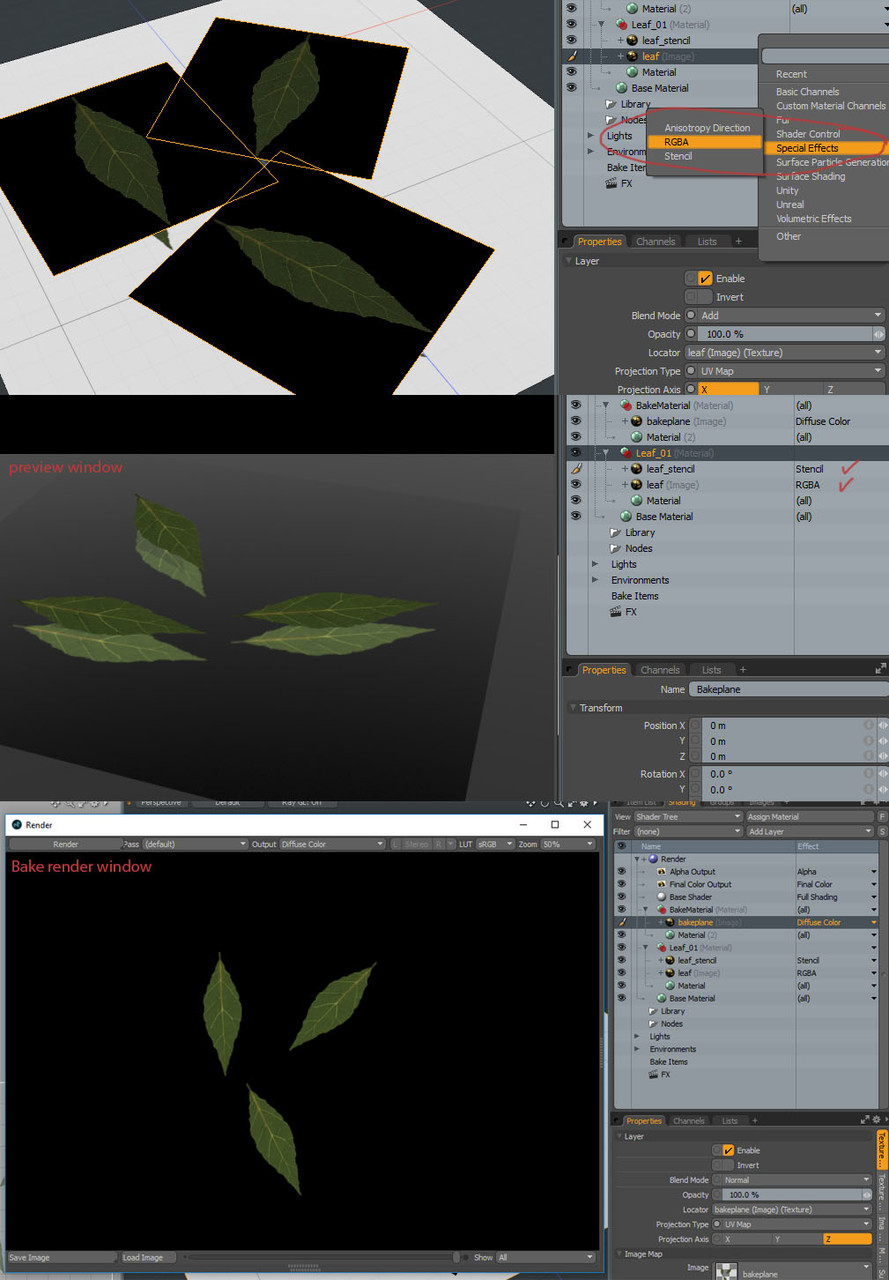Click the gear icon on the Normal-blend properties panel
The image size is (889, 1280).
(x=877, y=1120)
